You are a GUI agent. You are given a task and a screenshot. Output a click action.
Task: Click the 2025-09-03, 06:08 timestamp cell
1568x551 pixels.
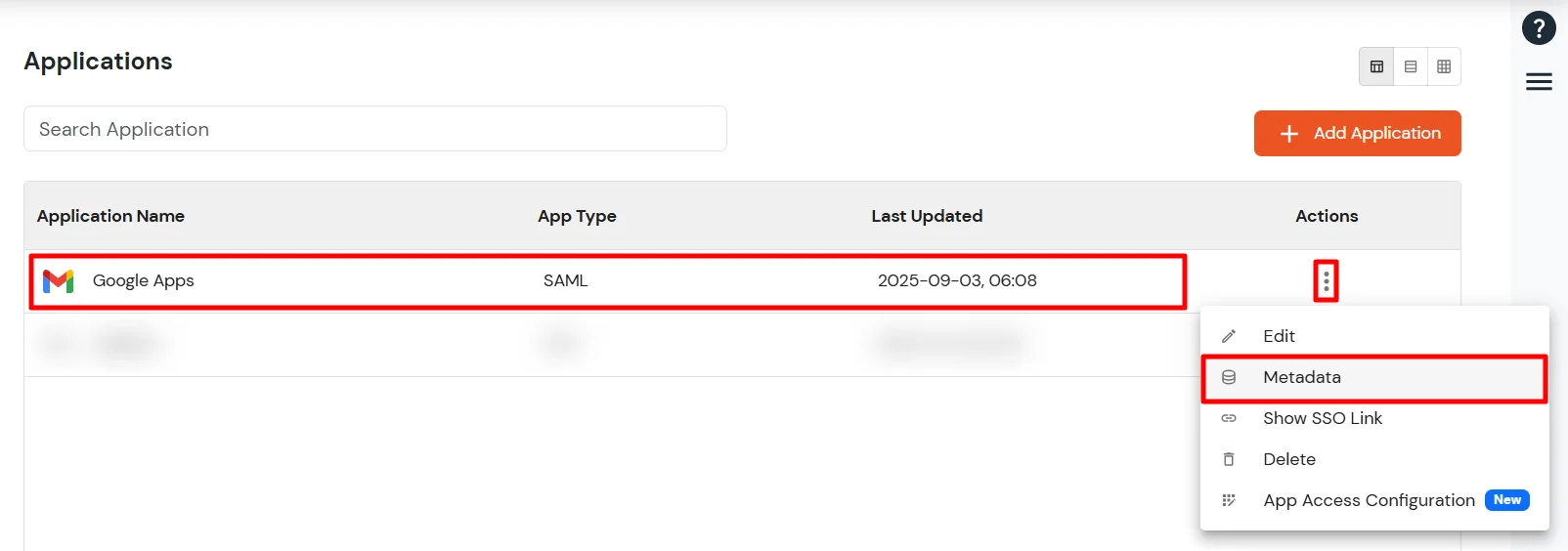click(x=957, y=280)
